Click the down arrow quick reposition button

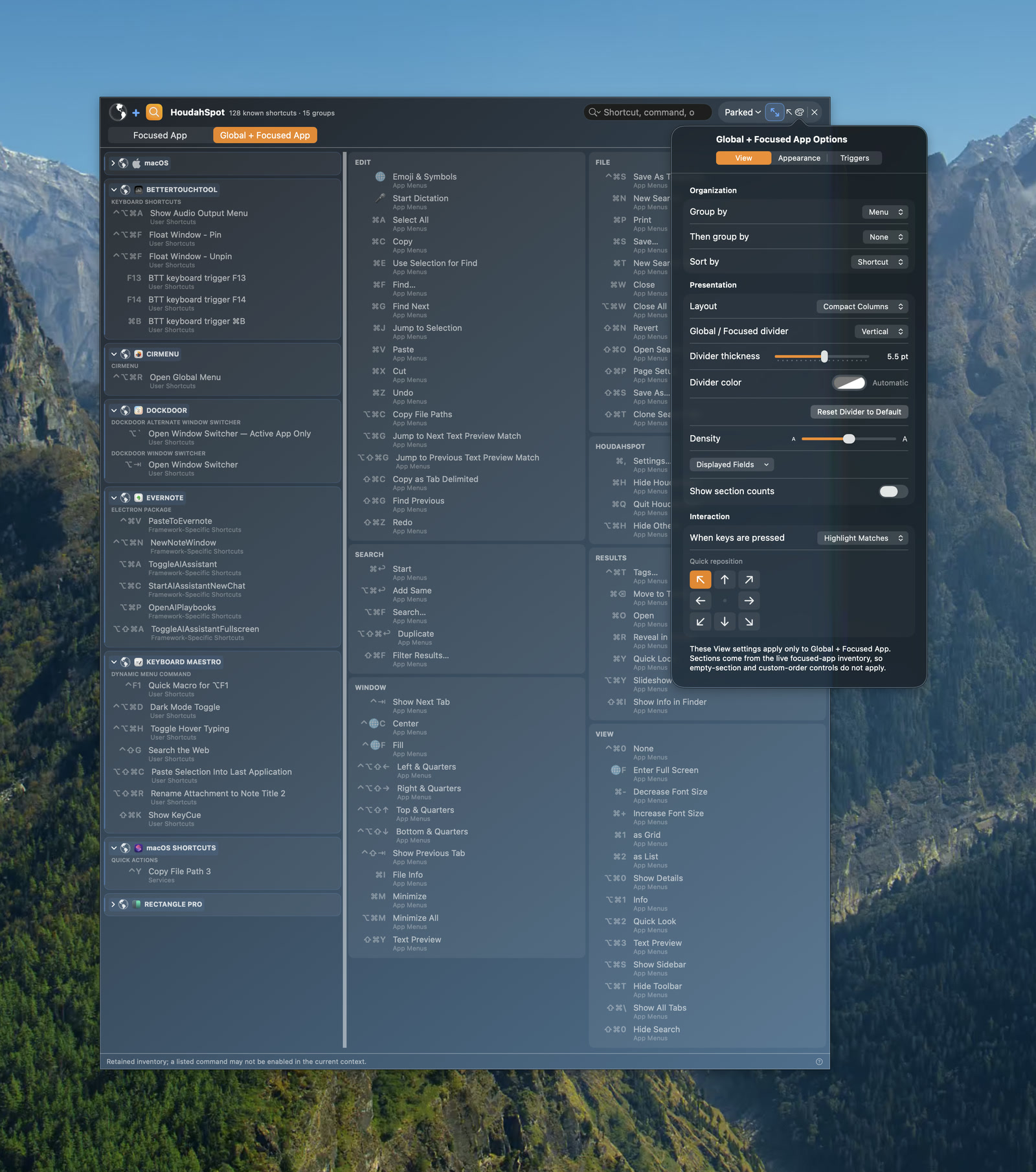coord(725,622)
